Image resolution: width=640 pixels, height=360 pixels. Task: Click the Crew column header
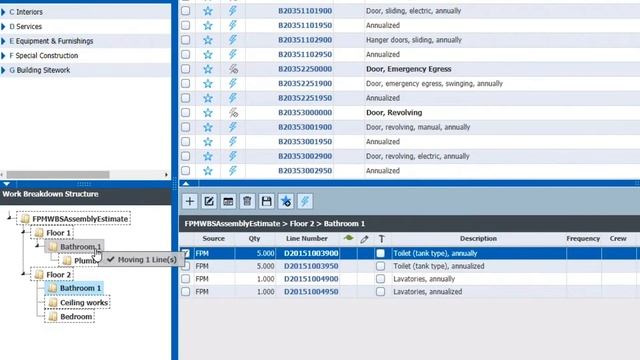coord(618,238)
